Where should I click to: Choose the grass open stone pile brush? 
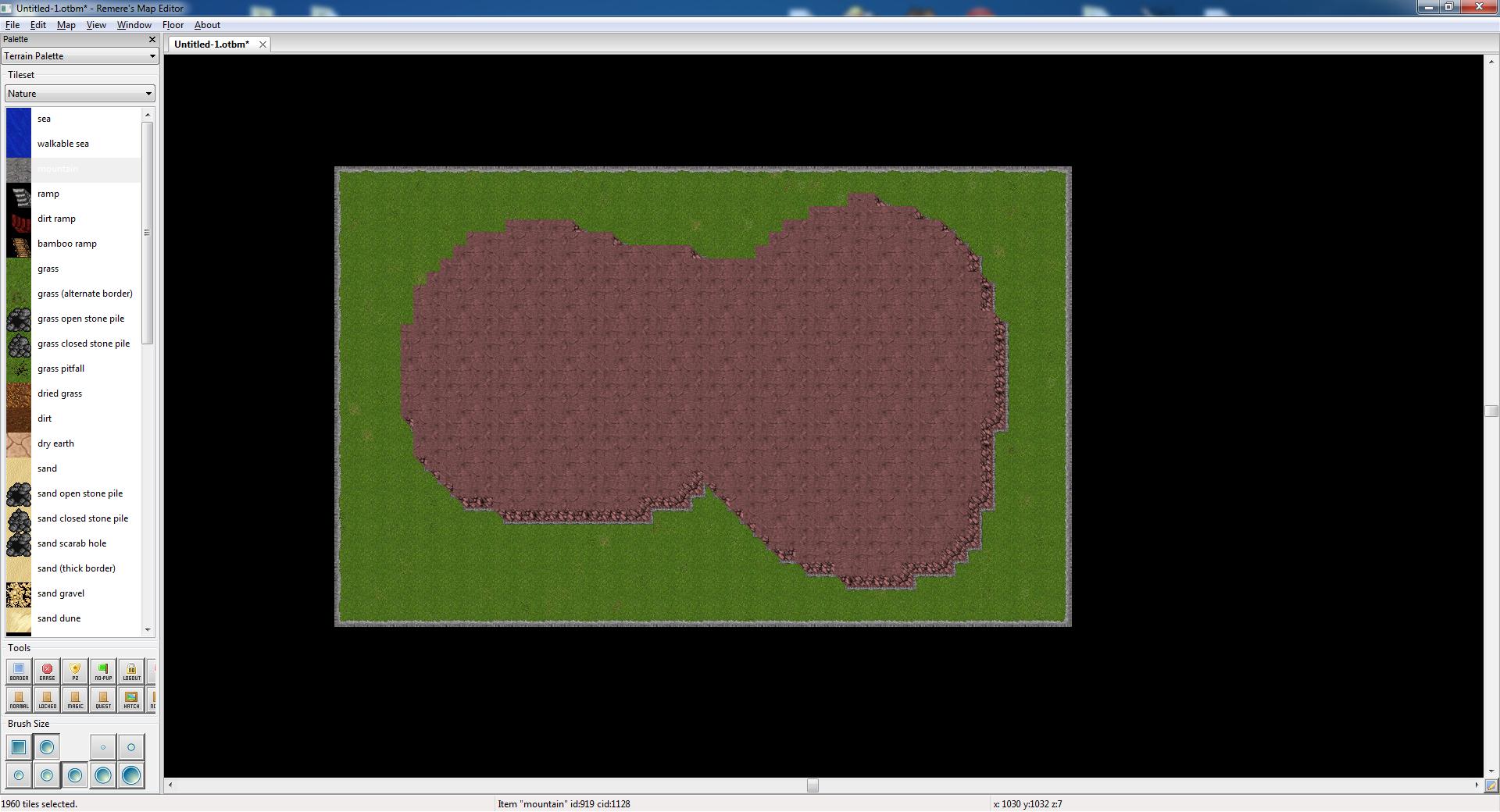73,319
